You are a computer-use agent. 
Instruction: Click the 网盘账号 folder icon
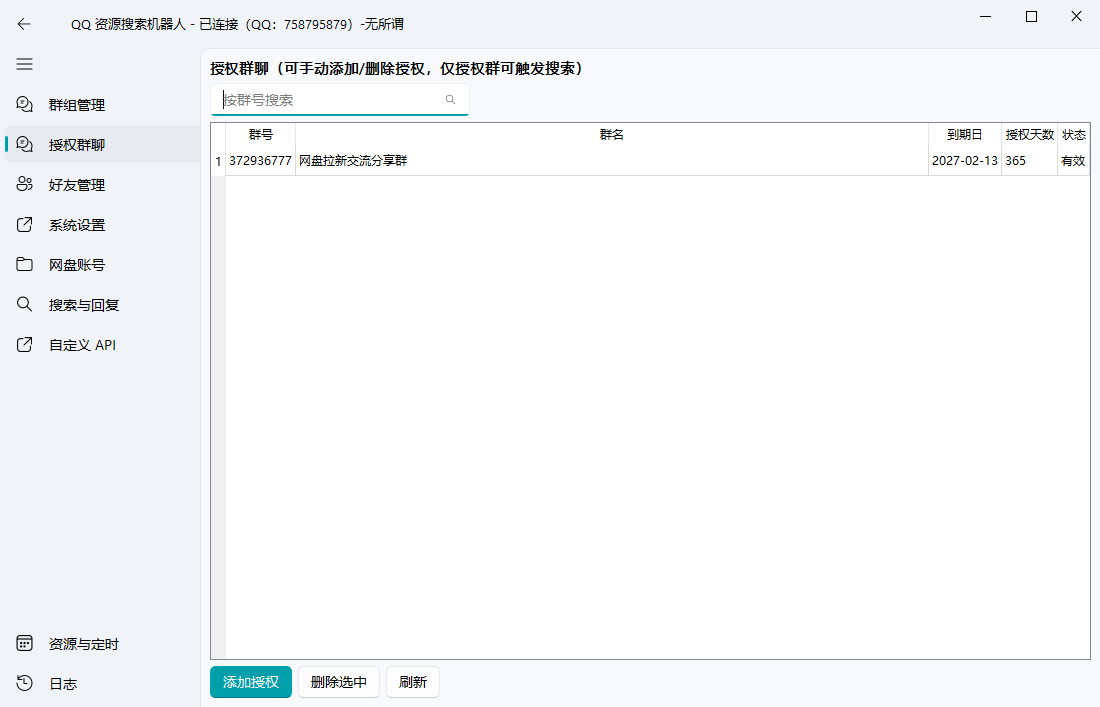click(24, 264)
